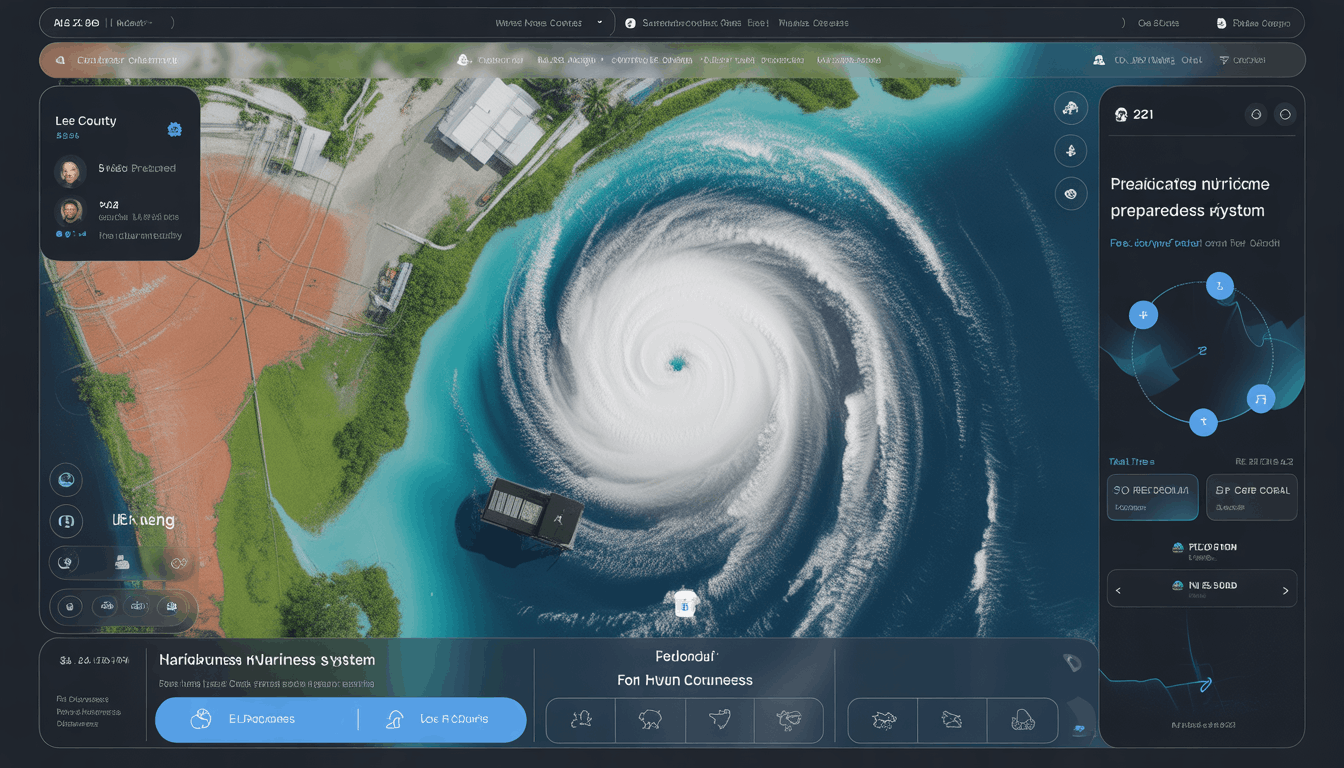Enable the fourth toggle in the left icon pill
Image resolution: width=1344 pixels, height=768 pixels.
(171, 605)
